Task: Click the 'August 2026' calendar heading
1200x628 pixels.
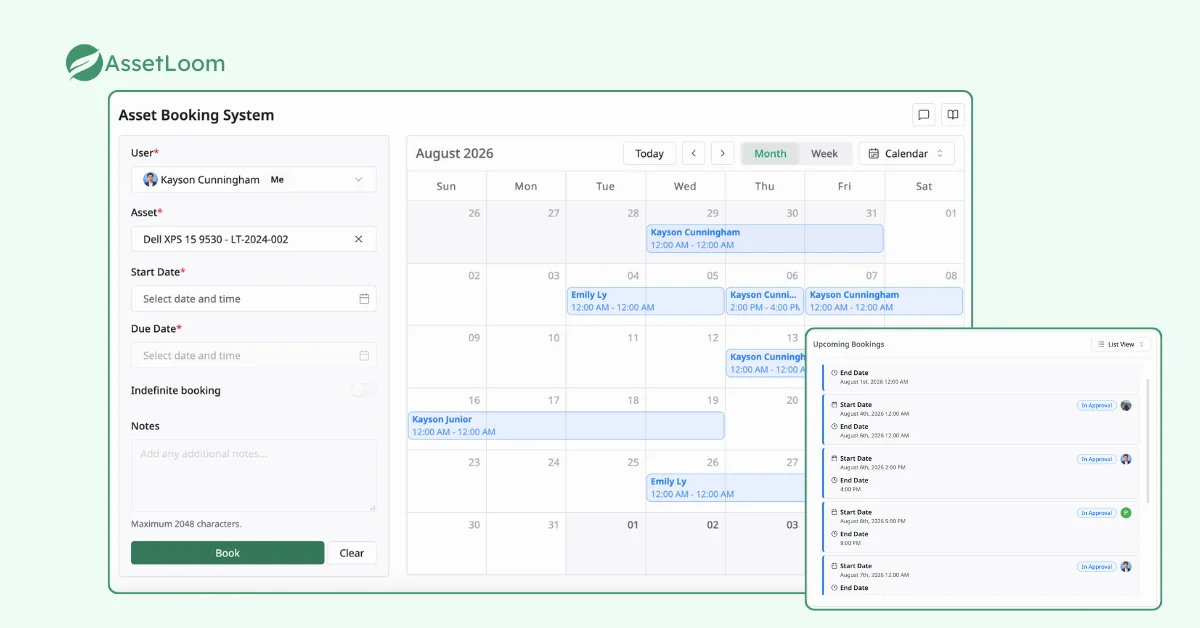Action: coord(455,153)
